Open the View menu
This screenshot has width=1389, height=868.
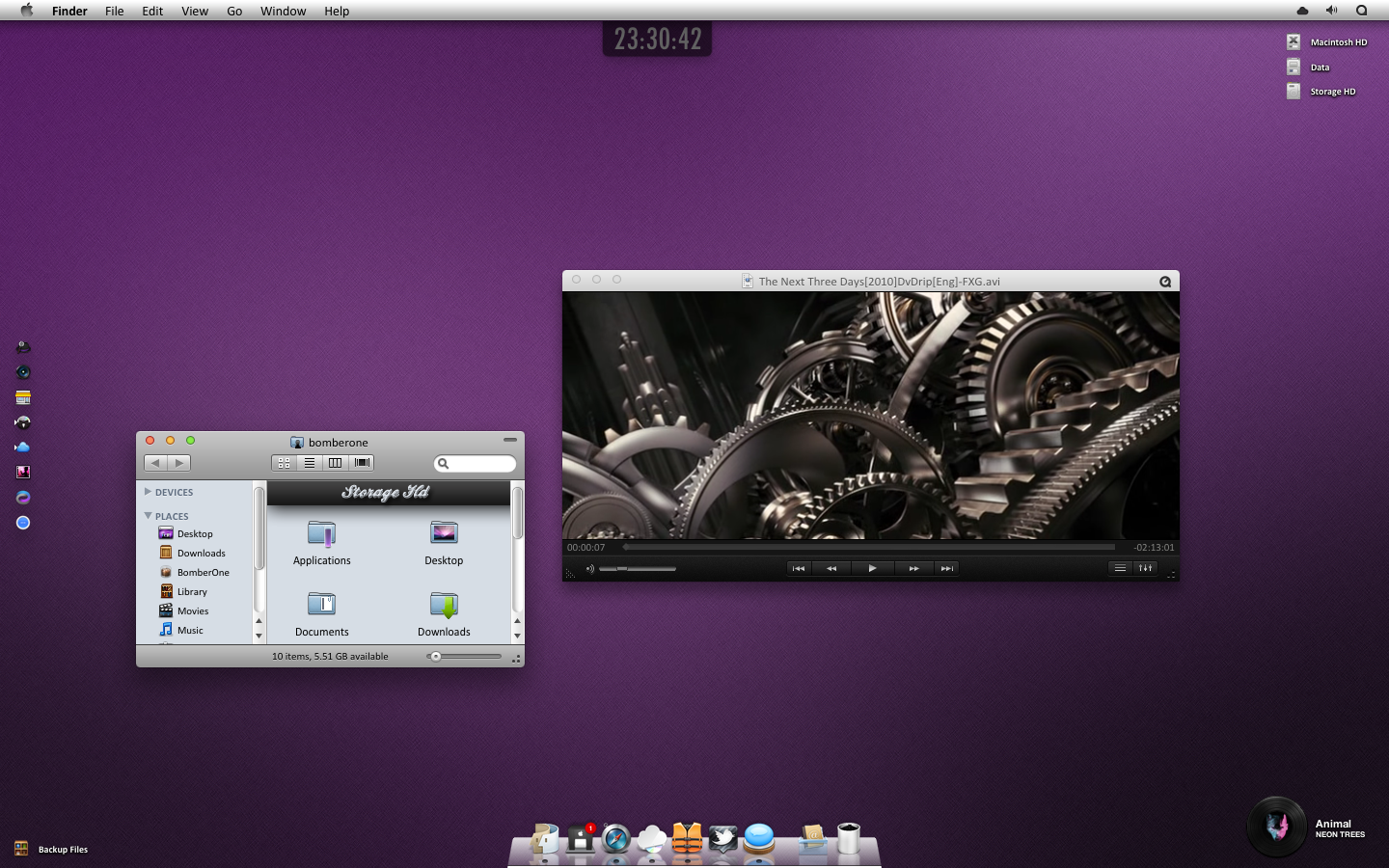point(195,11)
